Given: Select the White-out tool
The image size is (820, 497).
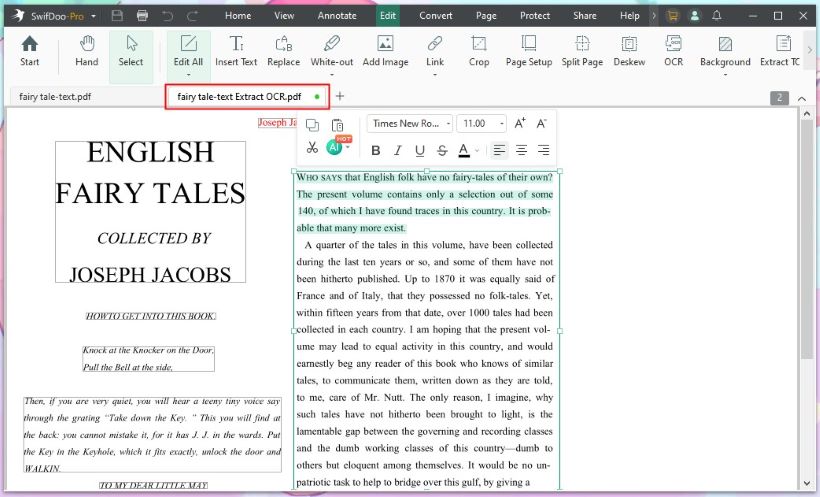Looking at the screenshot, I should 332,51.
